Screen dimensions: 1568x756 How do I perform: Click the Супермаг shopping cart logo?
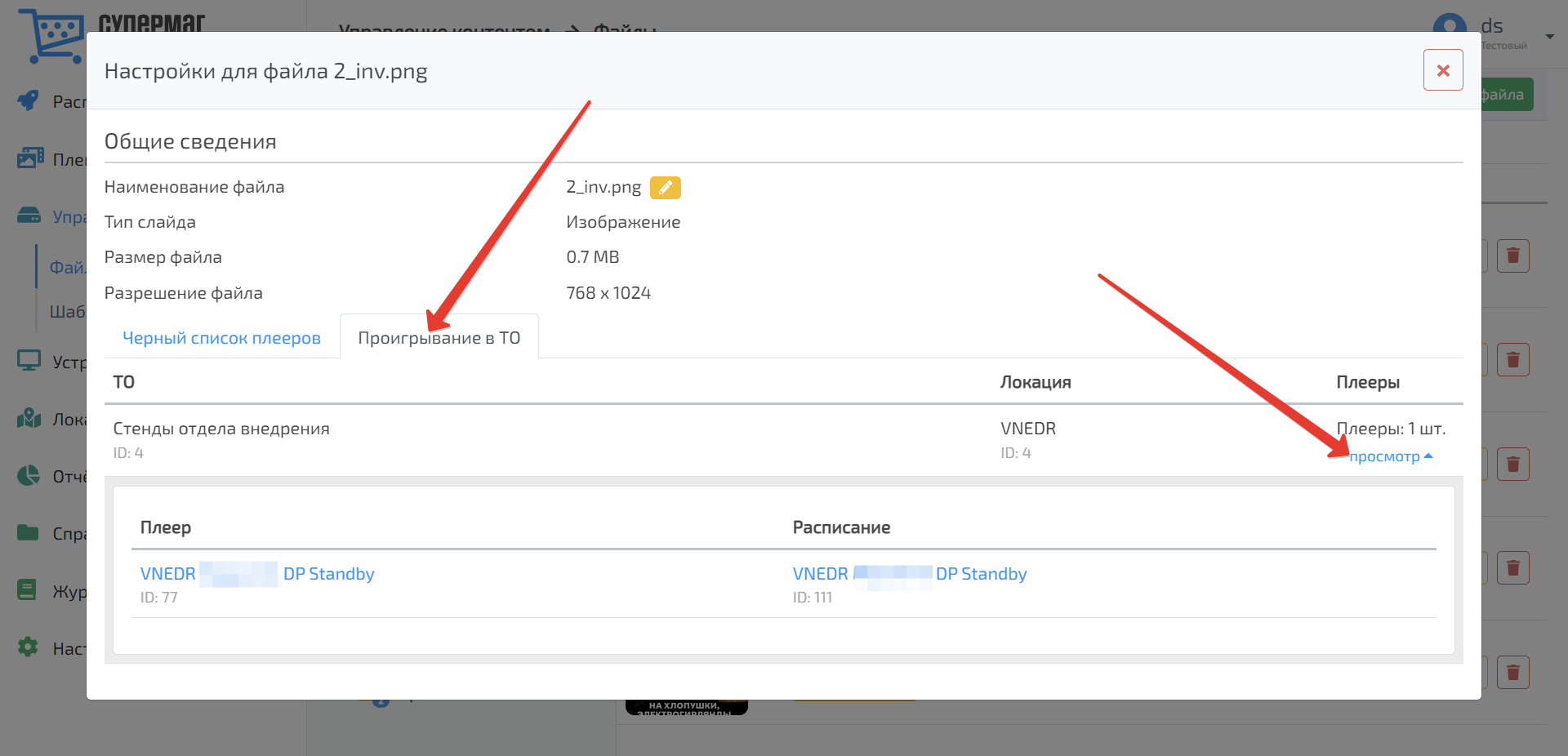[52, 36]
